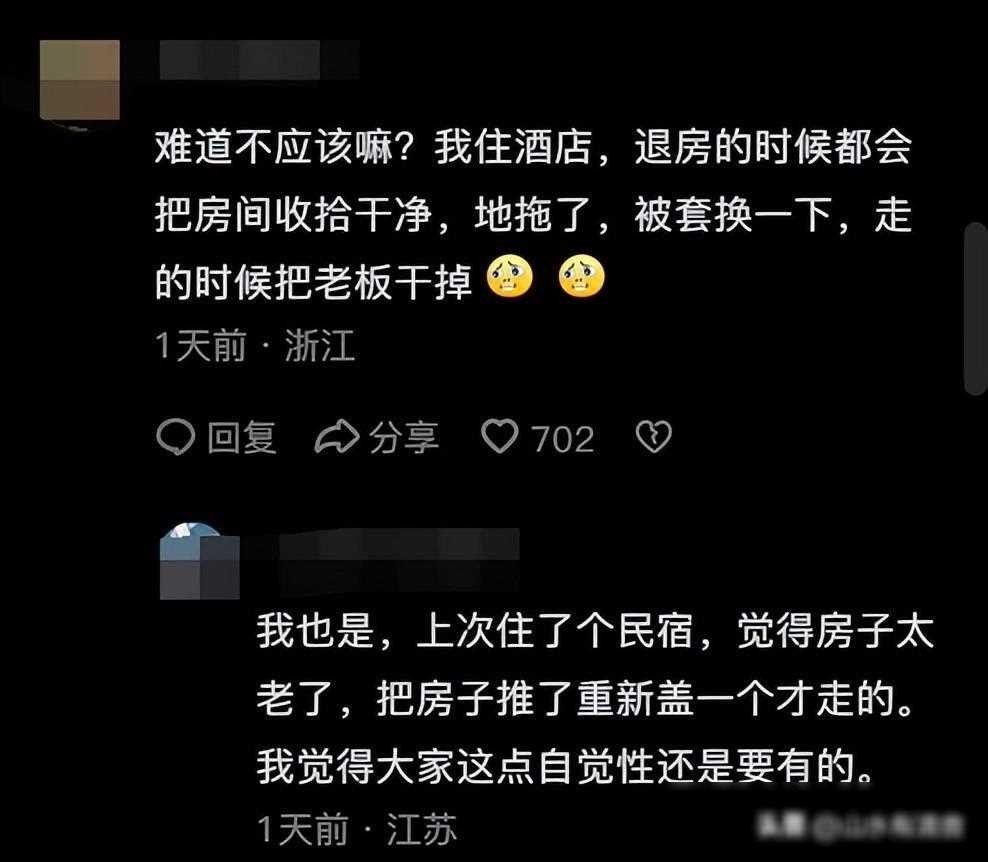Viewport: 988px width, 862px height.
Task: Click the vertical scrollbar handle
Action: point(976,309)
